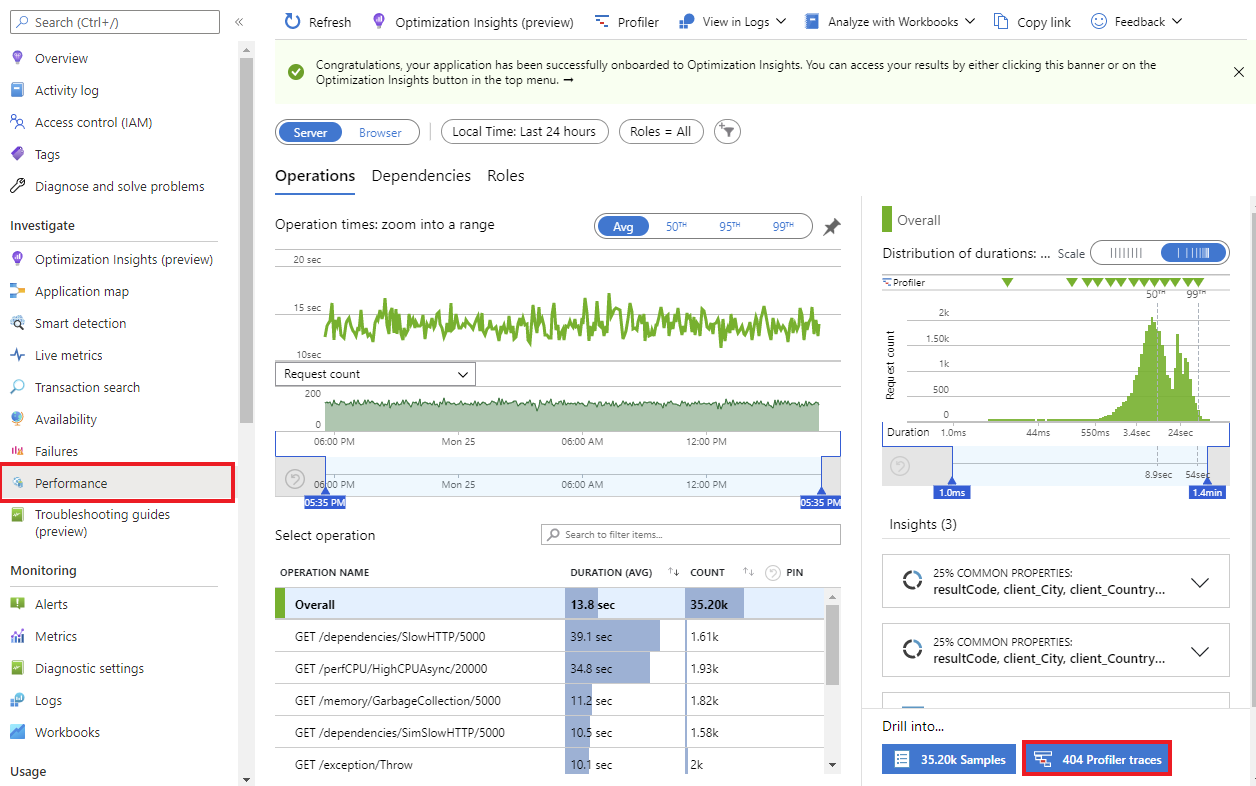Select the 95th percentile option
The width and height of the screenshot is (1256, 786).
[730, 226]
